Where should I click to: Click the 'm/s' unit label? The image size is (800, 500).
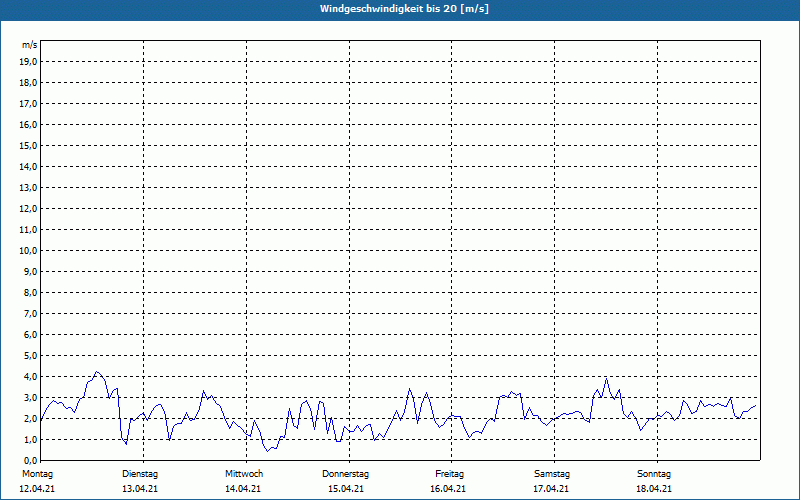point(30,45)
